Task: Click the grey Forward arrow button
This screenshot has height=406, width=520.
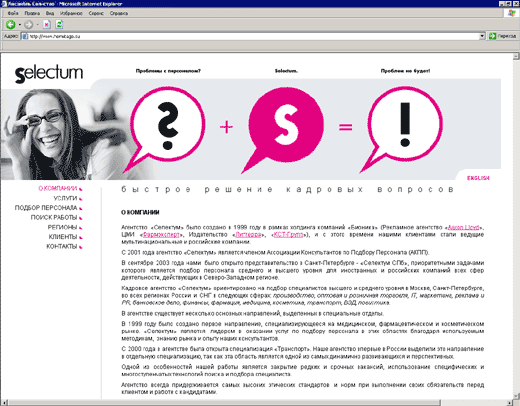Action: tap(28, 24)
